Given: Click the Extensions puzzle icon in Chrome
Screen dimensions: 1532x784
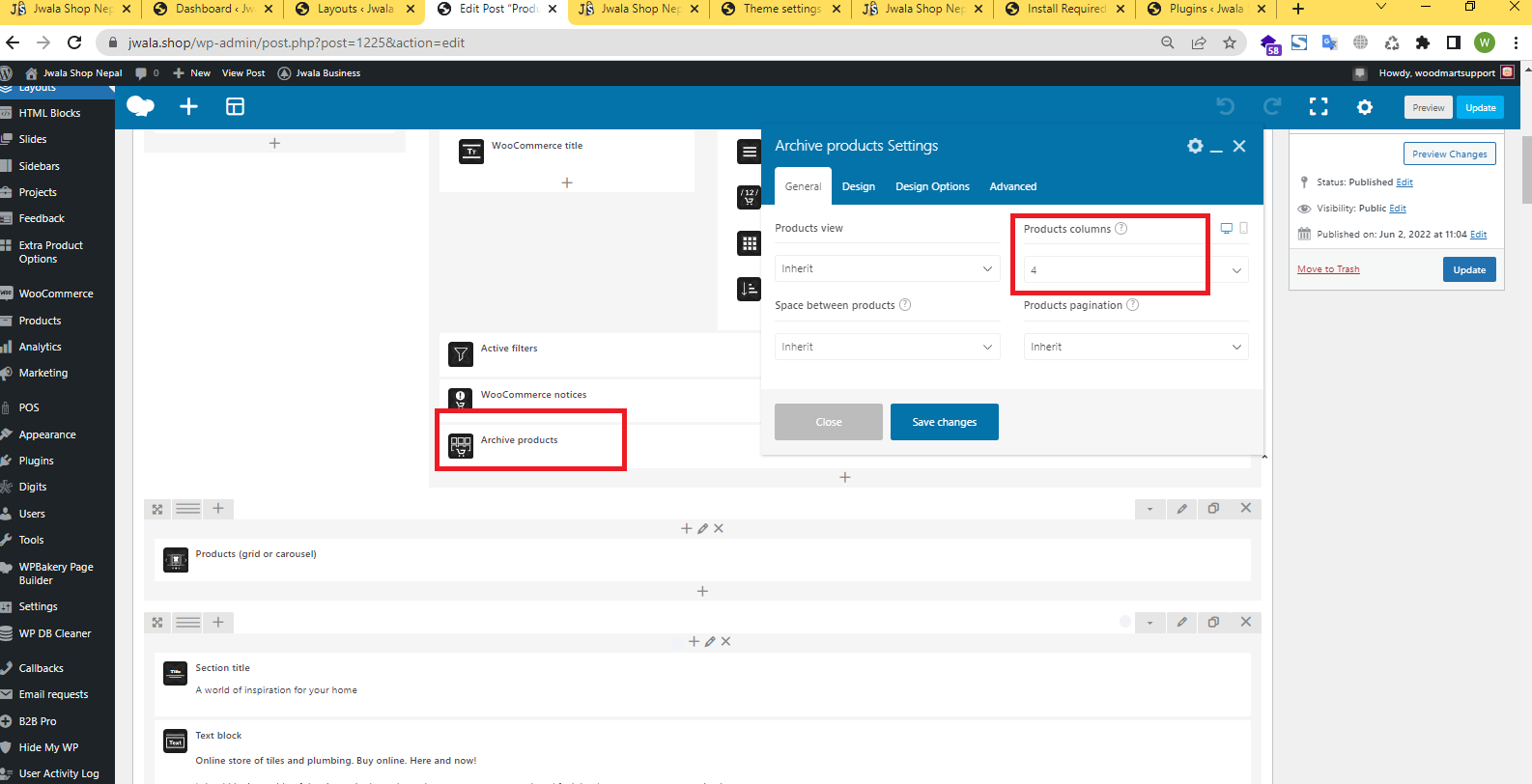Looking at the screenshot, I should [x=1422, y=42].
